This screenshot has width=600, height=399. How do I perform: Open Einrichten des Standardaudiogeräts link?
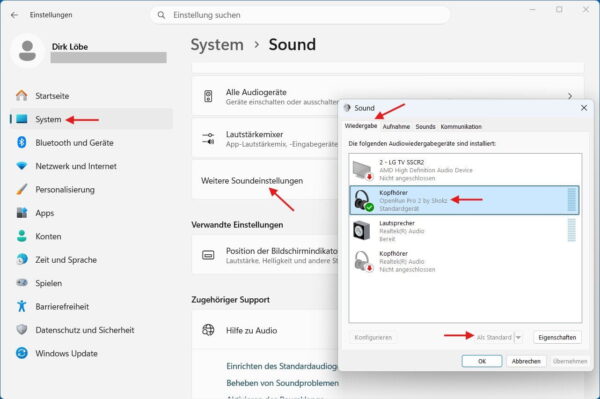pyautogui.click(x=282, y=366)
